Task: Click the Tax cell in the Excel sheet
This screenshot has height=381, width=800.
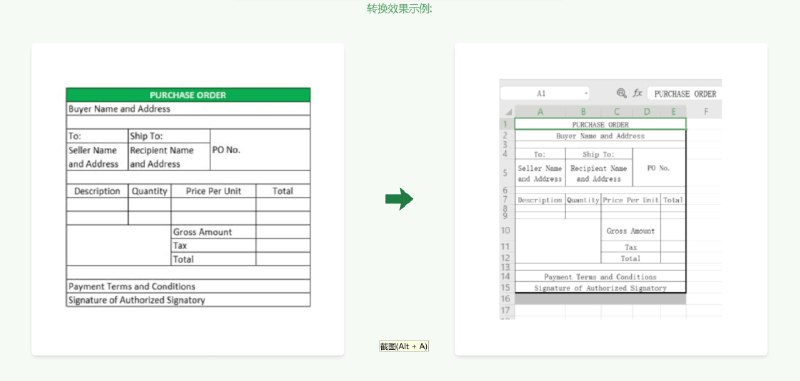Action: [631, 247]
